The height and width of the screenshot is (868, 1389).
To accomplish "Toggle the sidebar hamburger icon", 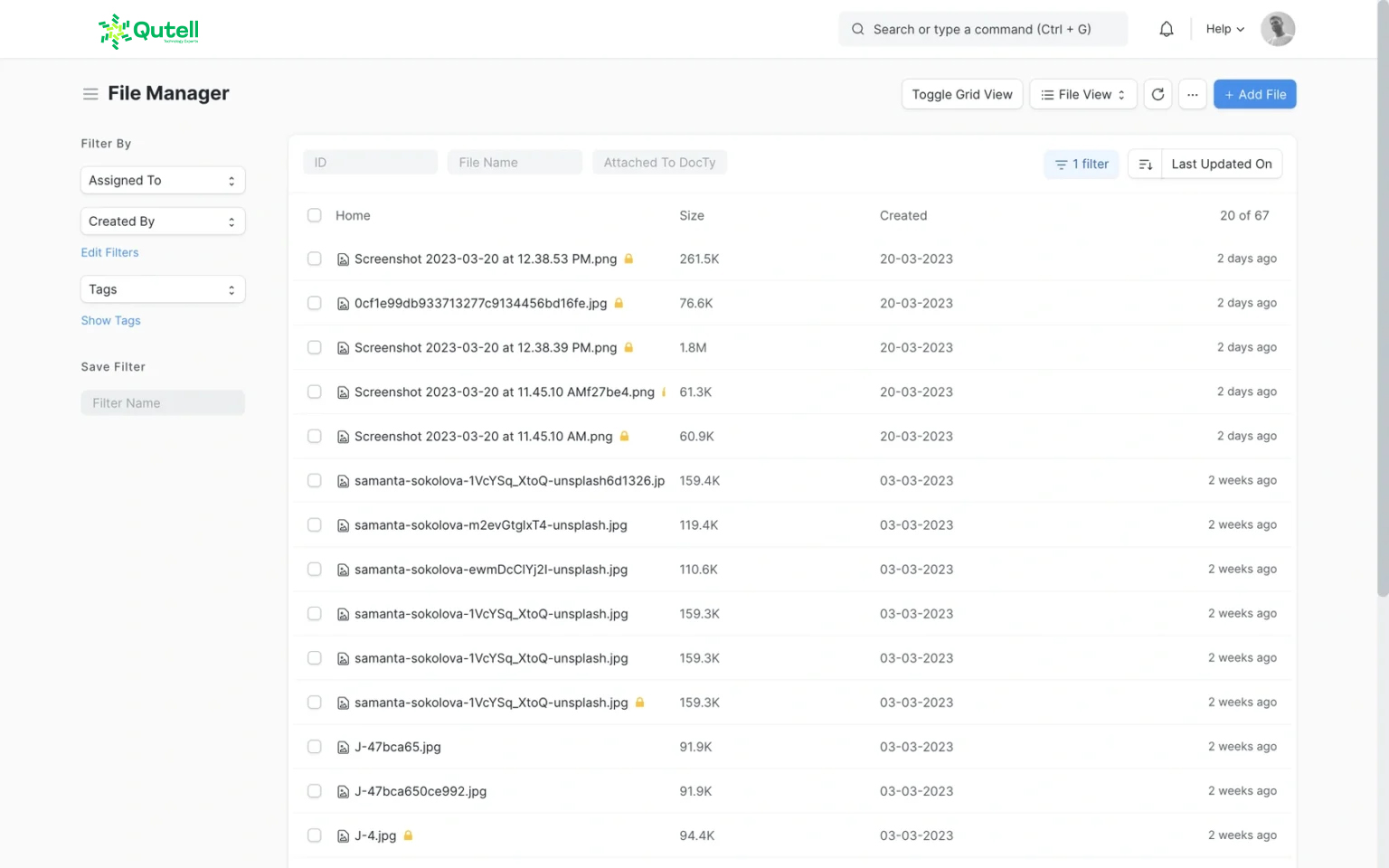I will point(90,94).
